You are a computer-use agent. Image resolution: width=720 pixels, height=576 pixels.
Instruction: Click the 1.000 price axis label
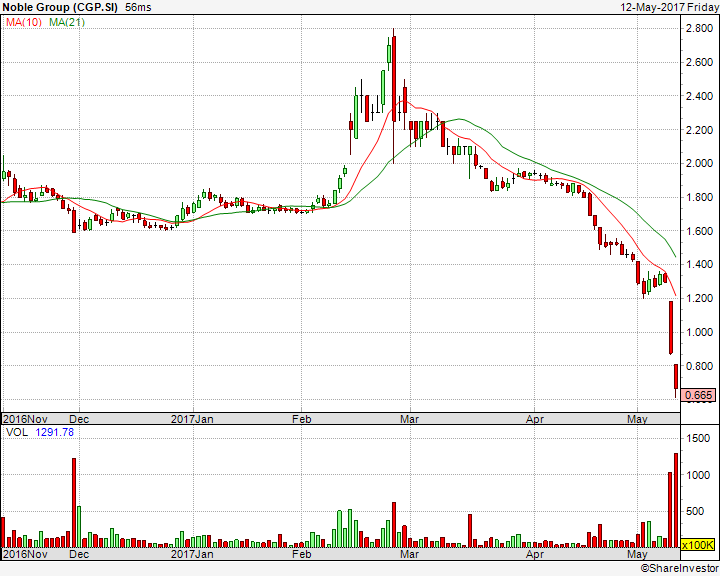pos(699,332)
